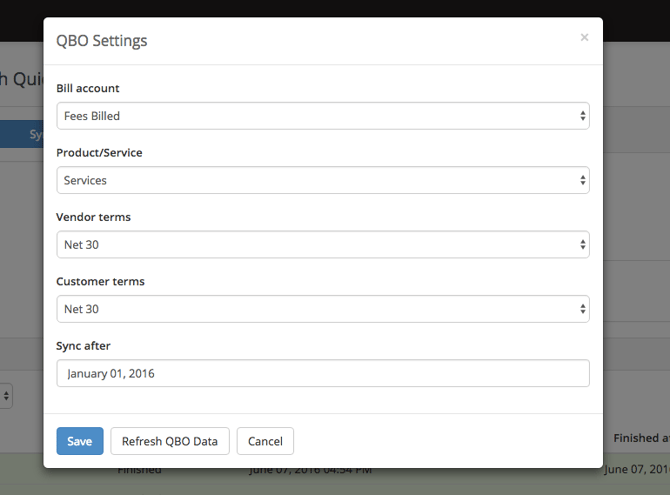Image resolution: width=670 pixels, height=495 pixels.
Task: Click the Finished column header in background page
Action: [x=641, y=438]
